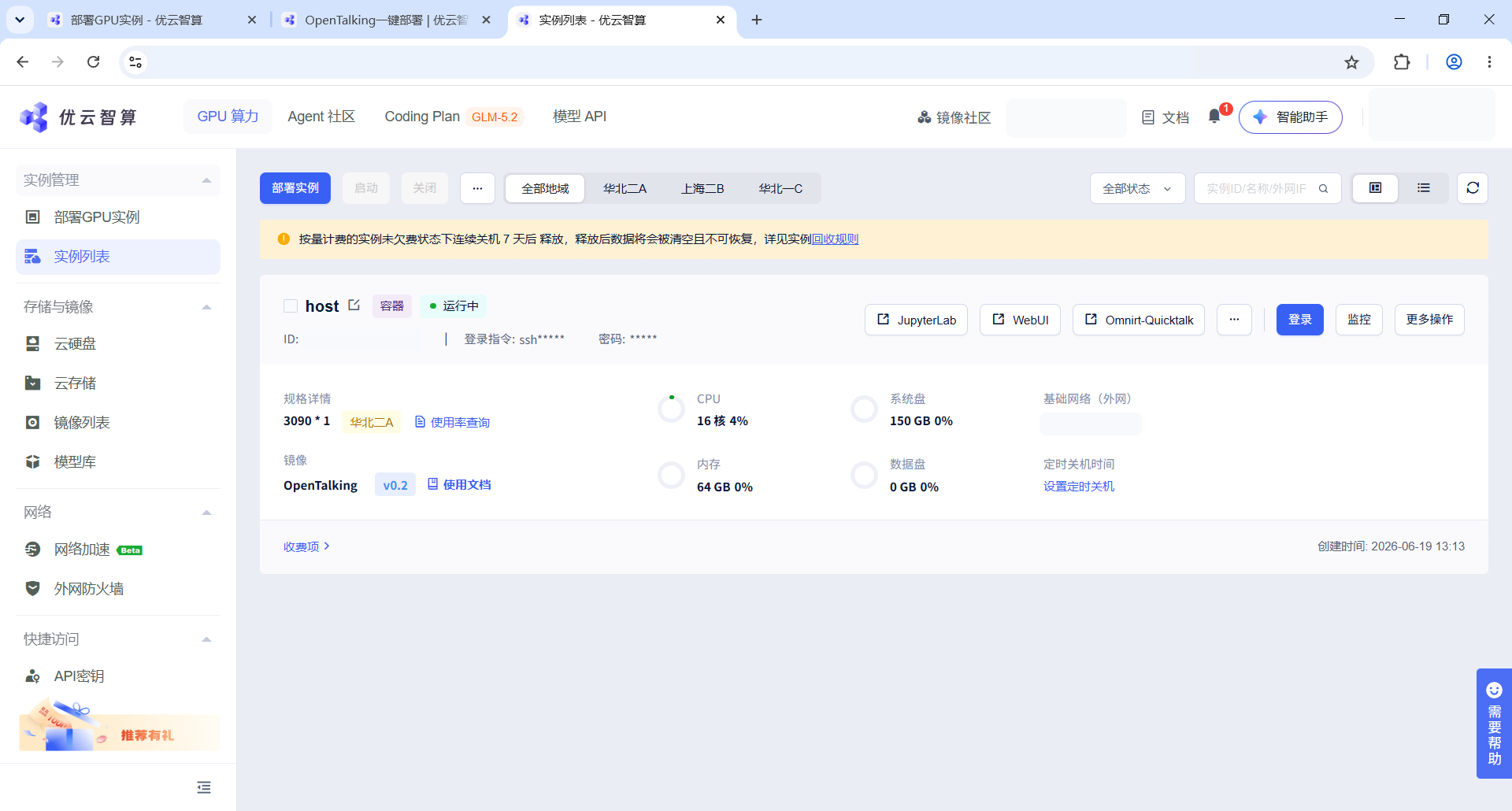Open the 更多操作 menu
The image size is (1512, 811).
pyautogui.click(x=1429, y=320)
